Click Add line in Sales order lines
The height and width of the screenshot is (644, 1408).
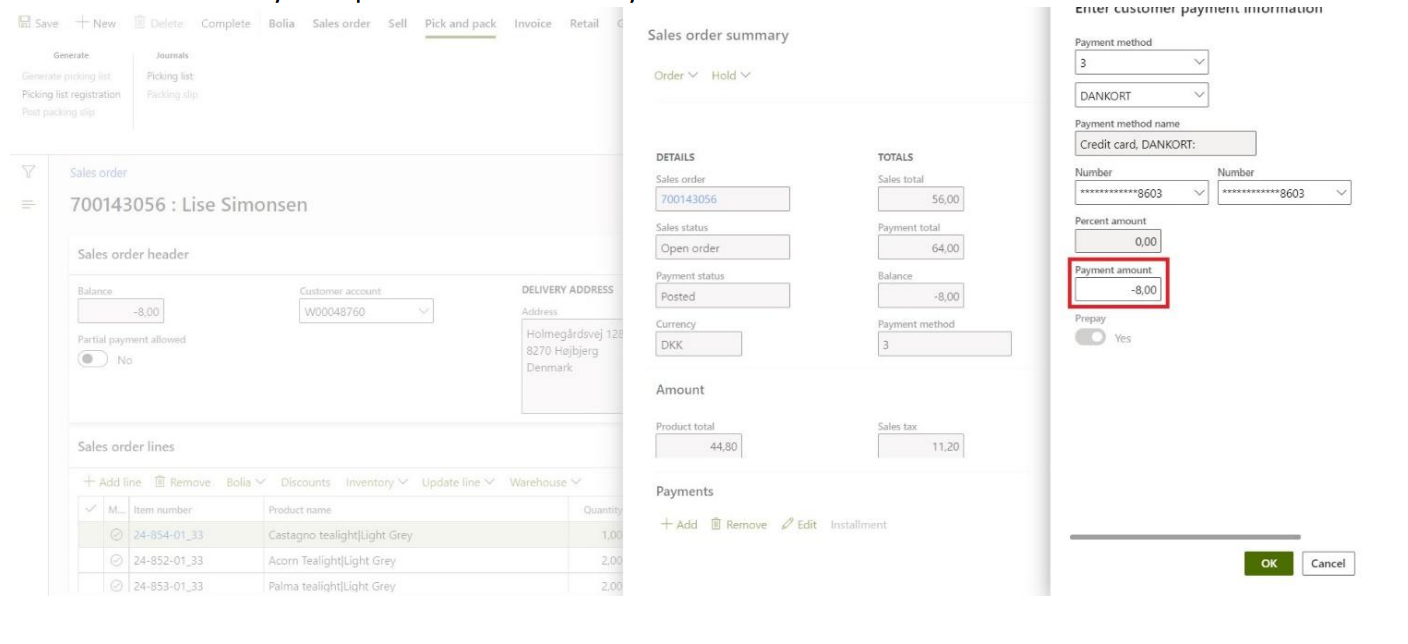116,483
